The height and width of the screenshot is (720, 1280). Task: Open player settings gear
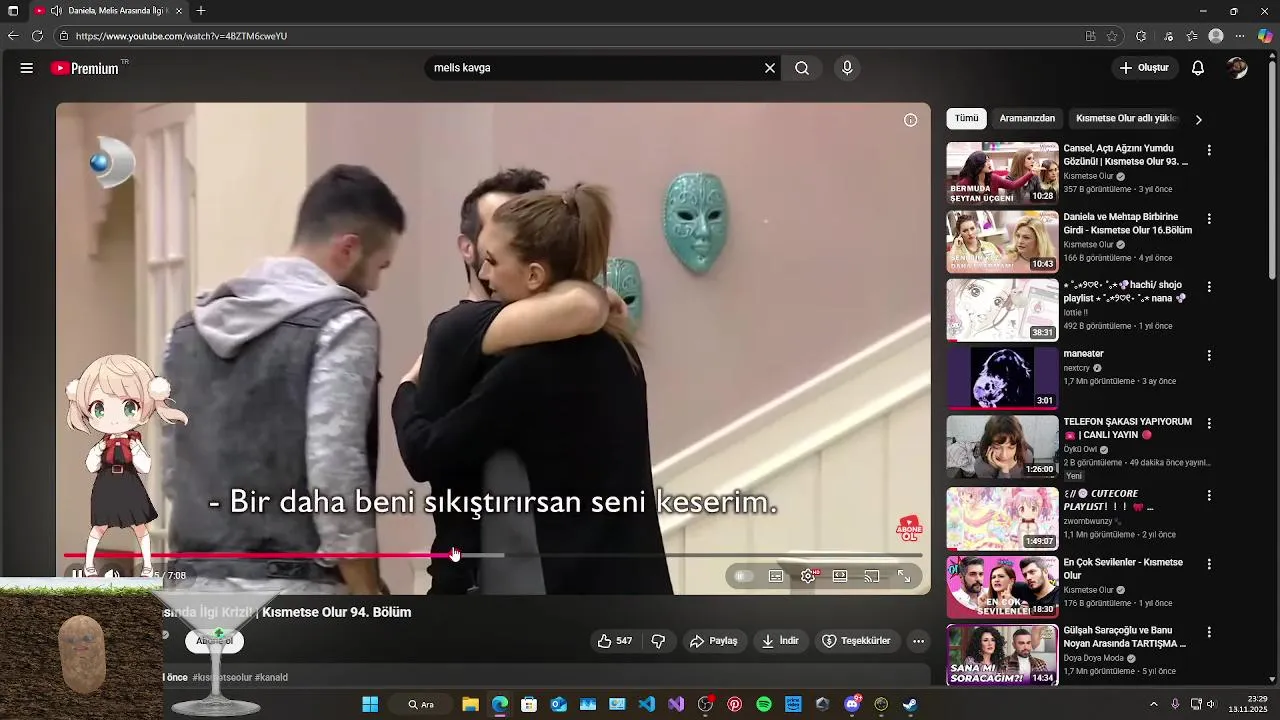[x=808, y=576]
